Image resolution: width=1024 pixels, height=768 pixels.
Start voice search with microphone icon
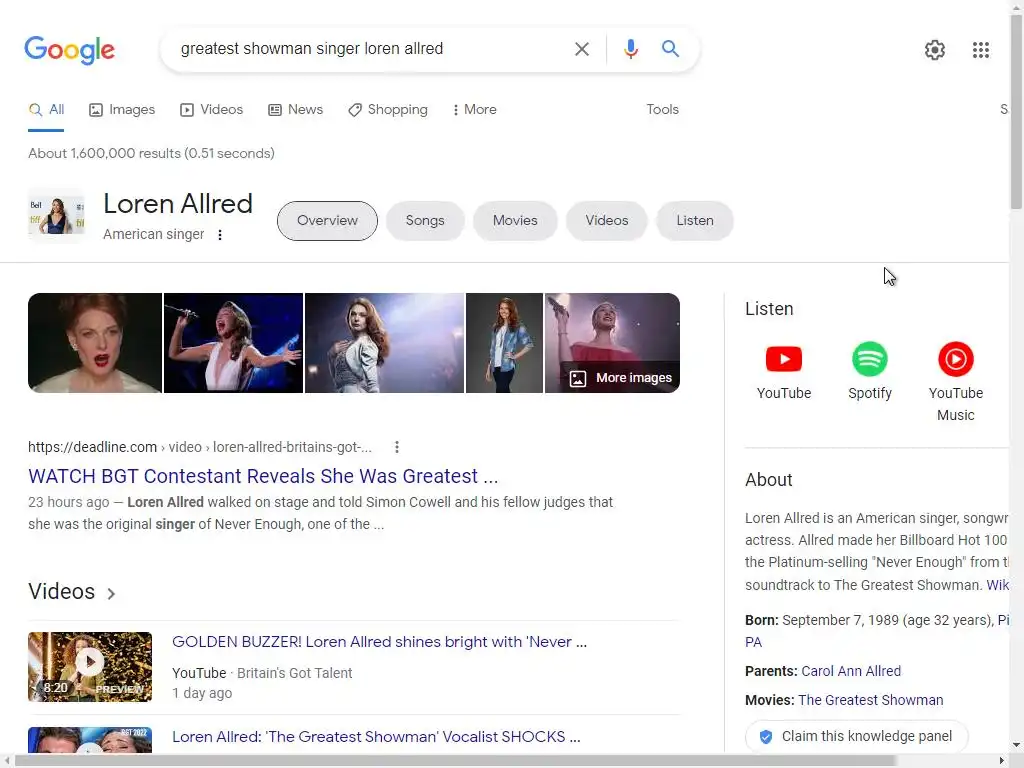tap(630, 49)
